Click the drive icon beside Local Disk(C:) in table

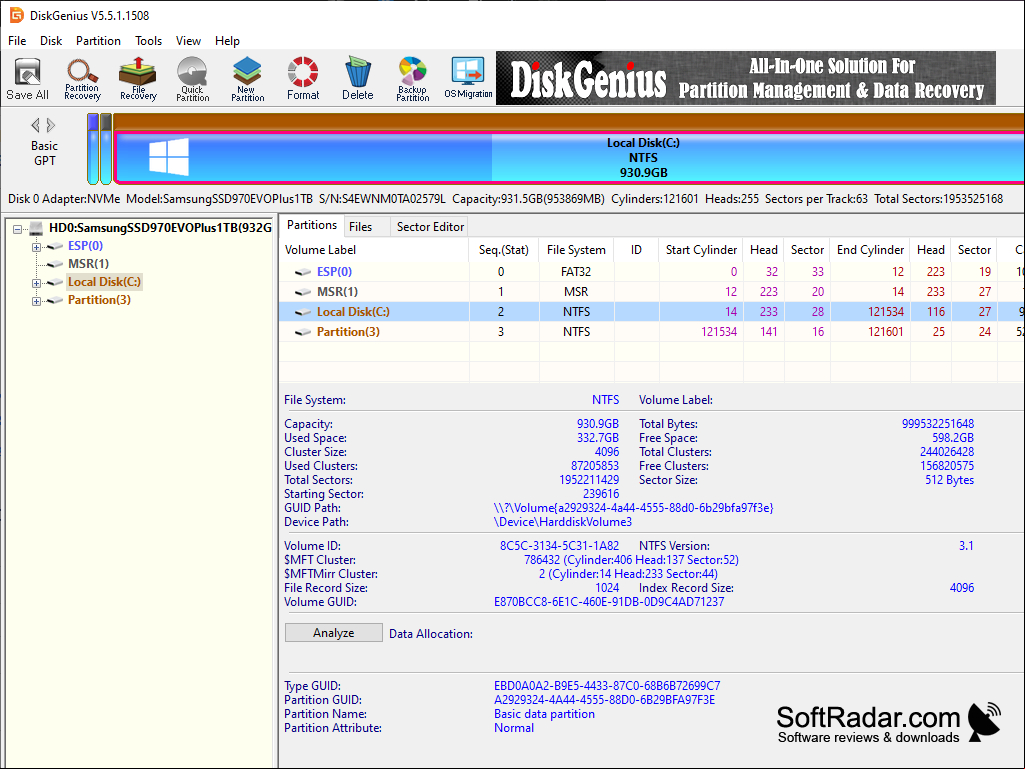click(303, 313)
